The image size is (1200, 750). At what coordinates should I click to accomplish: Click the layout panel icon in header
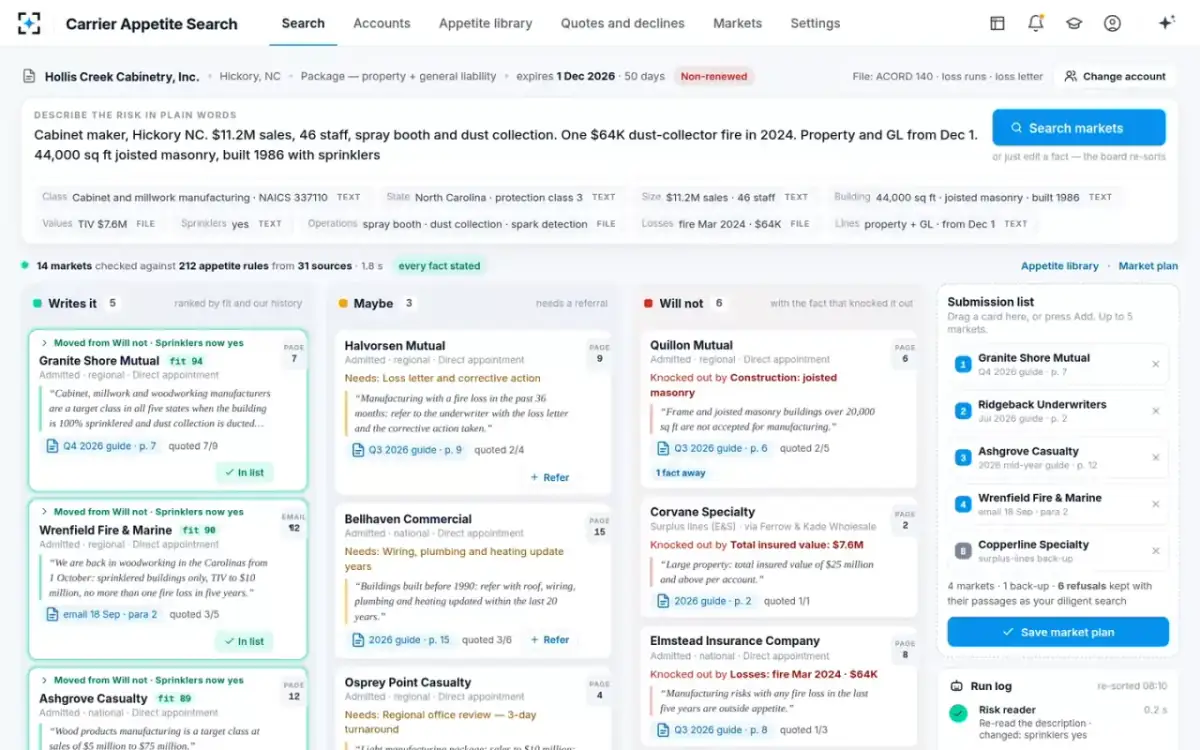click(x=997, y=23)
